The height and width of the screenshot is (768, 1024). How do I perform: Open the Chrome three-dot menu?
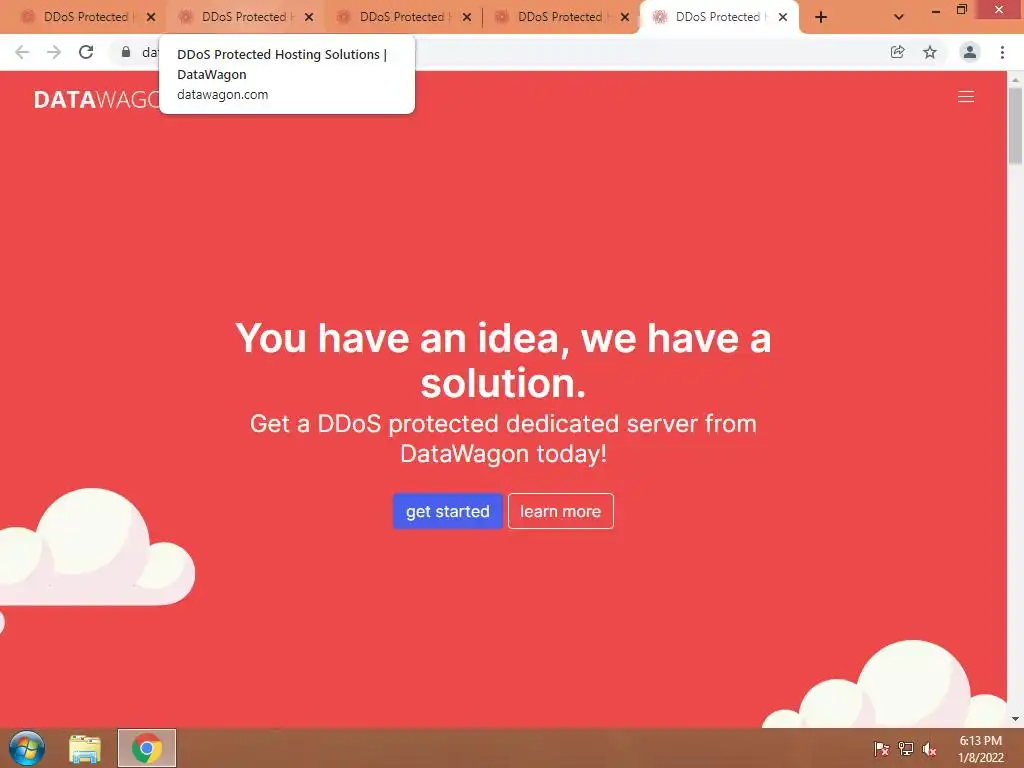(x=1002, y=52)
